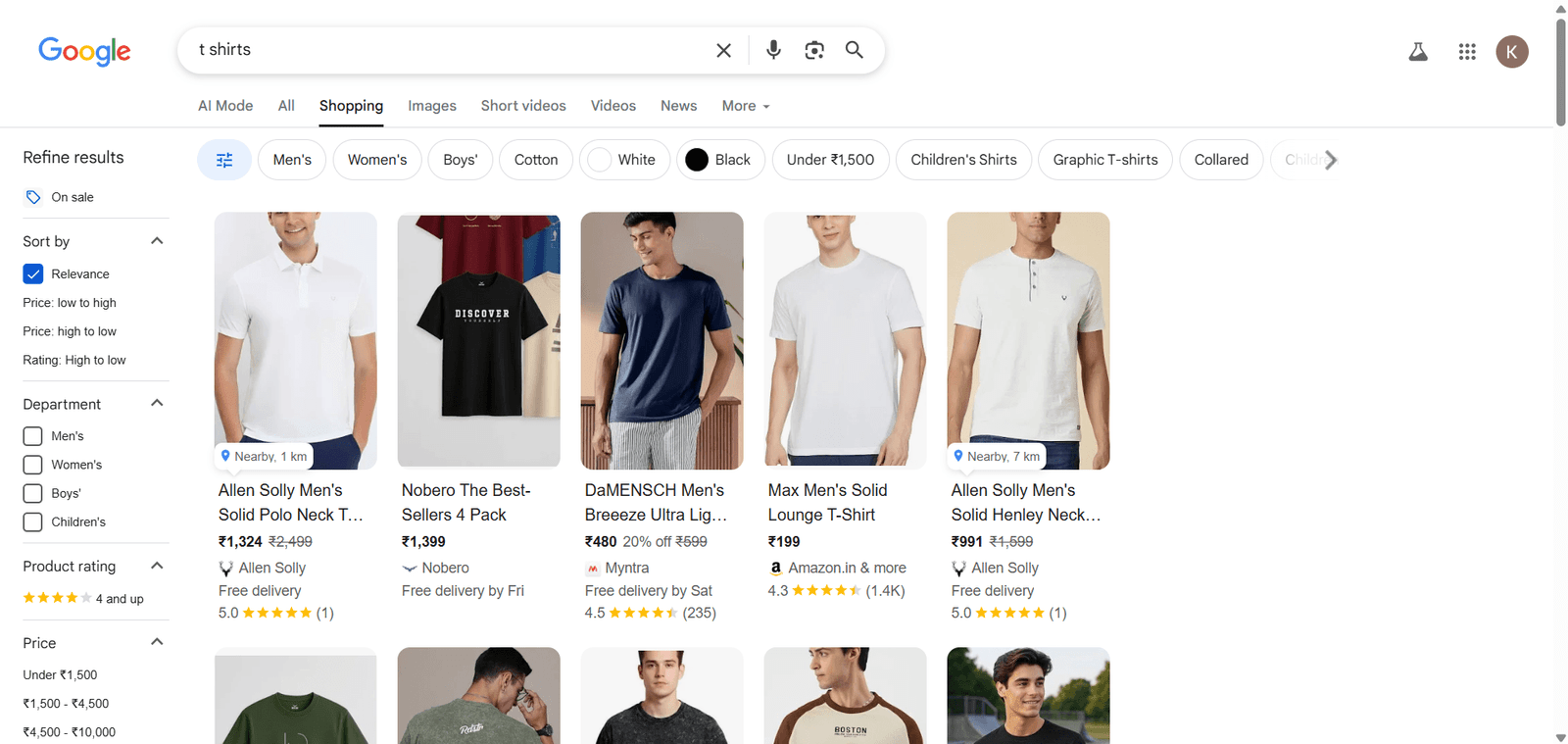Open the Nobero 4 Pack product image
Screen dimensions: 1568x744
point(478,340)
